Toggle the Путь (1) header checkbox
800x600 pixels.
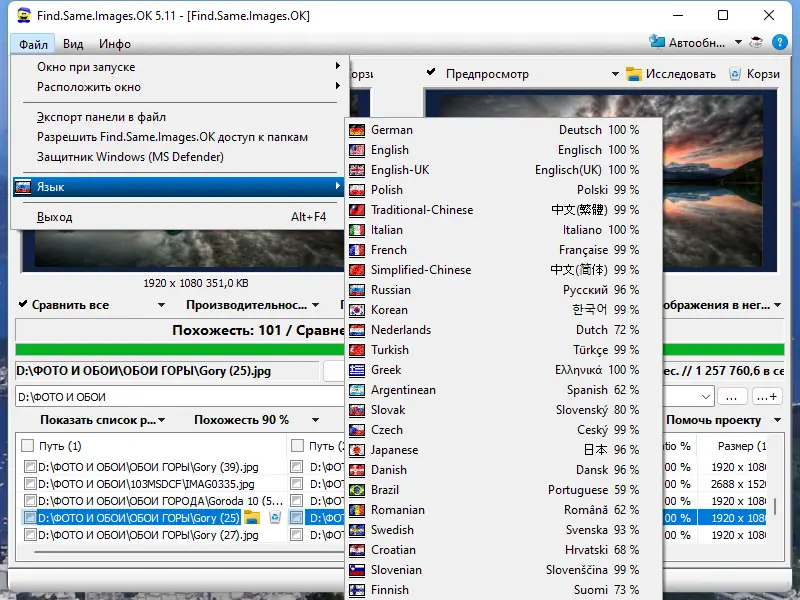tap(27, 446)
